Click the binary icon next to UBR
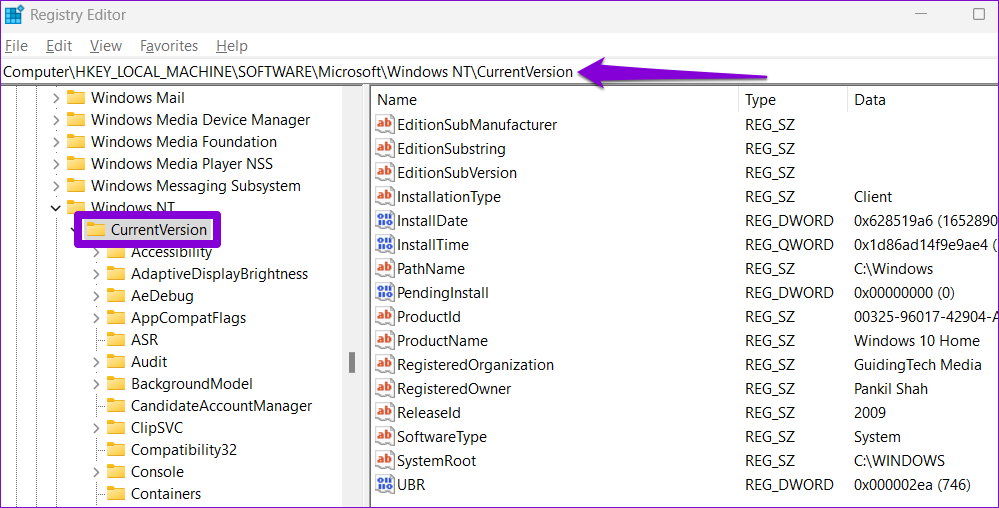Image resolution: width=999 pixels, height=508 pixels. click(385, 485)
